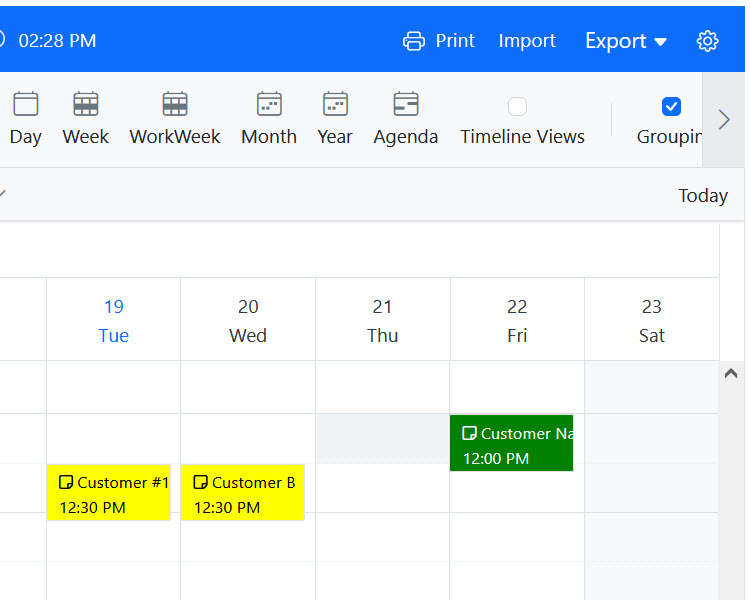Click note icon on Customer #1 appointment

66,482
